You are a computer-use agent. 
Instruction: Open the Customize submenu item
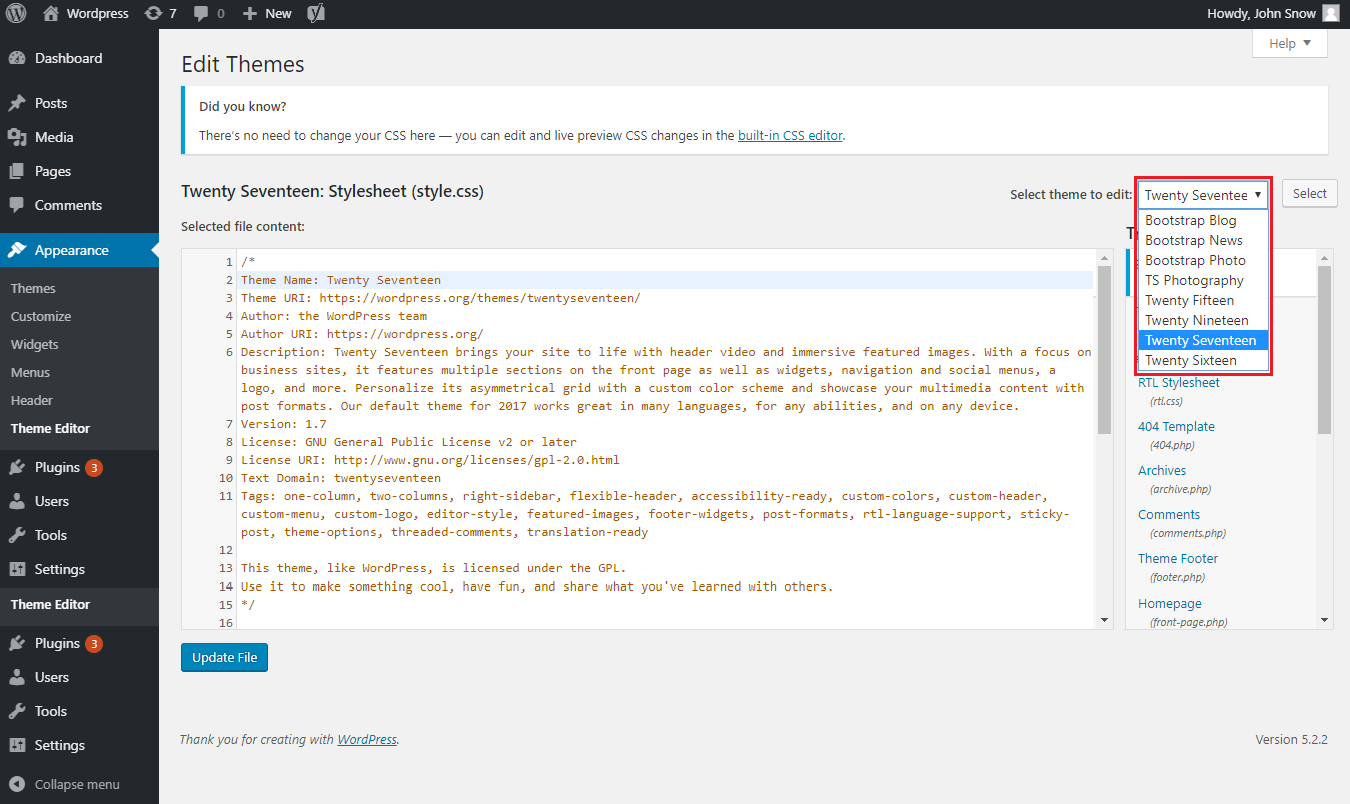[41, 316]
